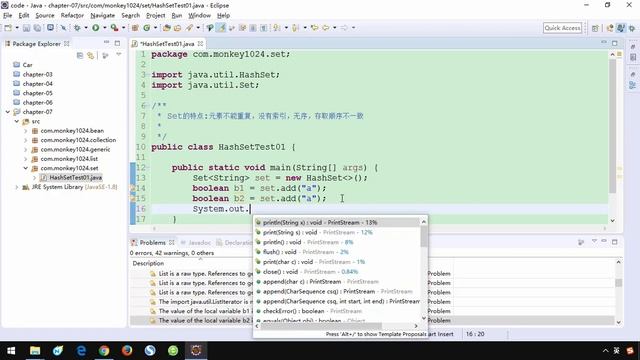
Task: Click the New Java Class green icon
Action: 147,28
